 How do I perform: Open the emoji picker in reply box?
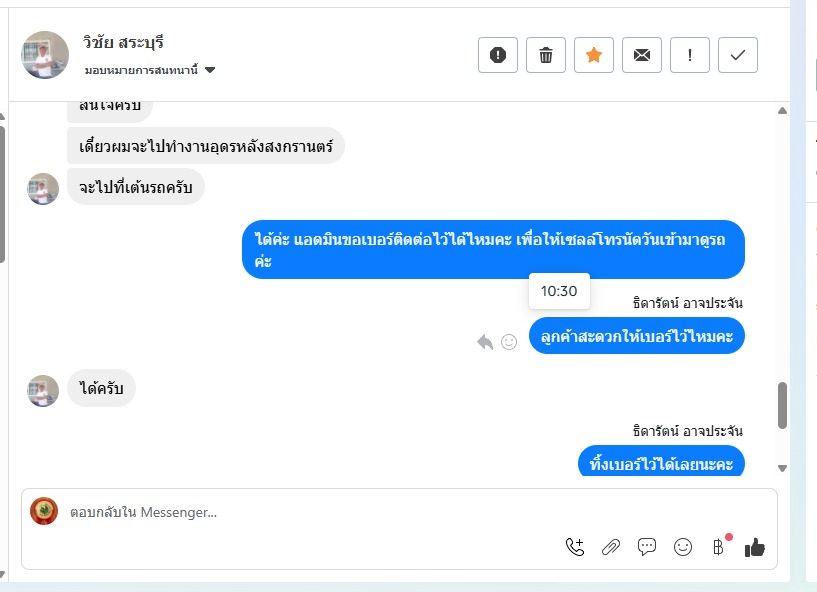coord(683,547)
